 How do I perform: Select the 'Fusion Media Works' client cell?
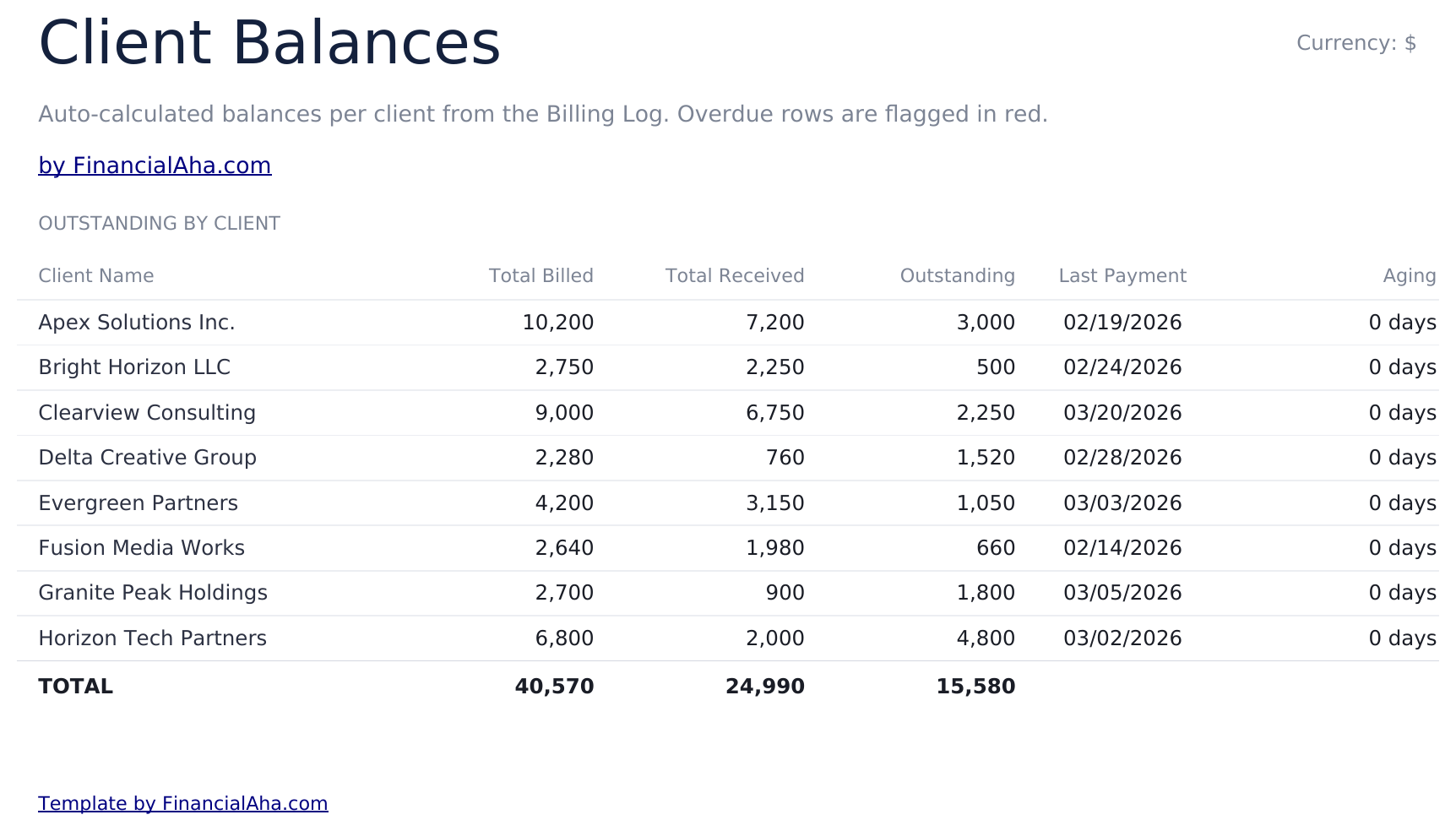pos(141,548)
